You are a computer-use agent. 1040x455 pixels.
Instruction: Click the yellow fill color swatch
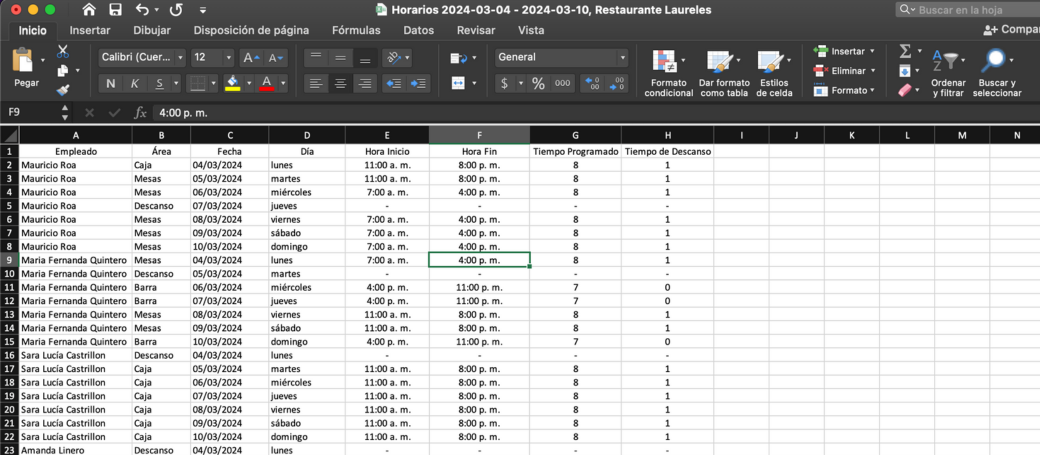click(232, 84)
